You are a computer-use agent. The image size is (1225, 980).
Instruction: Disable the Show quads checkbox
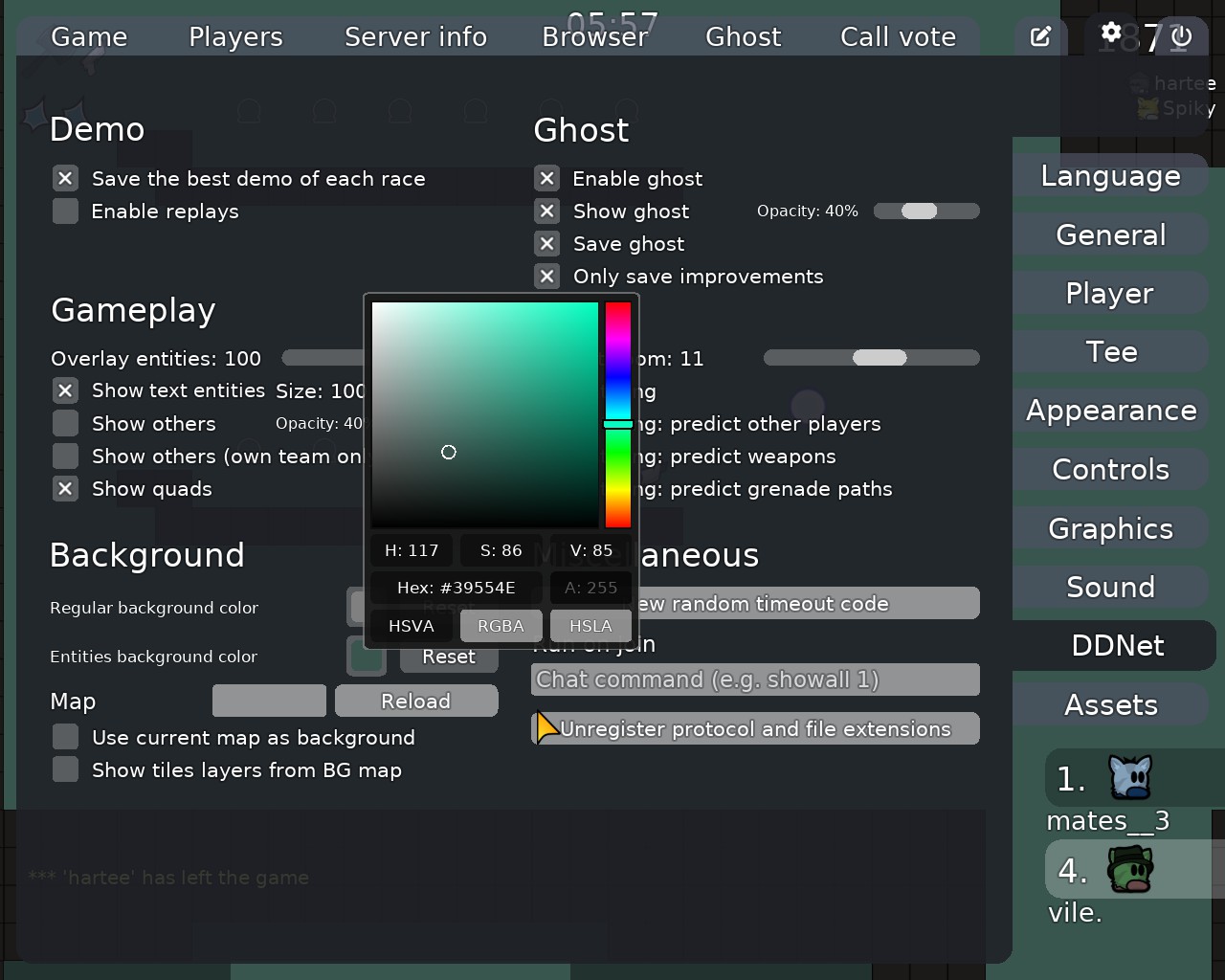[x=65, y=489]
